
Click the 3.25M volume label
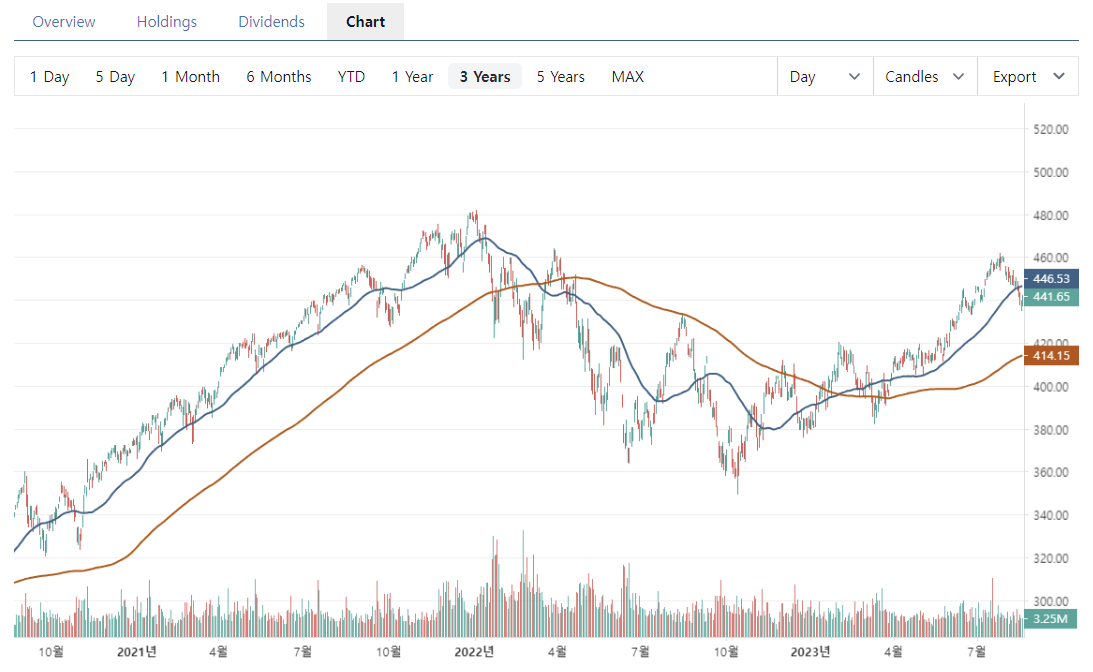pos(1050,620)
